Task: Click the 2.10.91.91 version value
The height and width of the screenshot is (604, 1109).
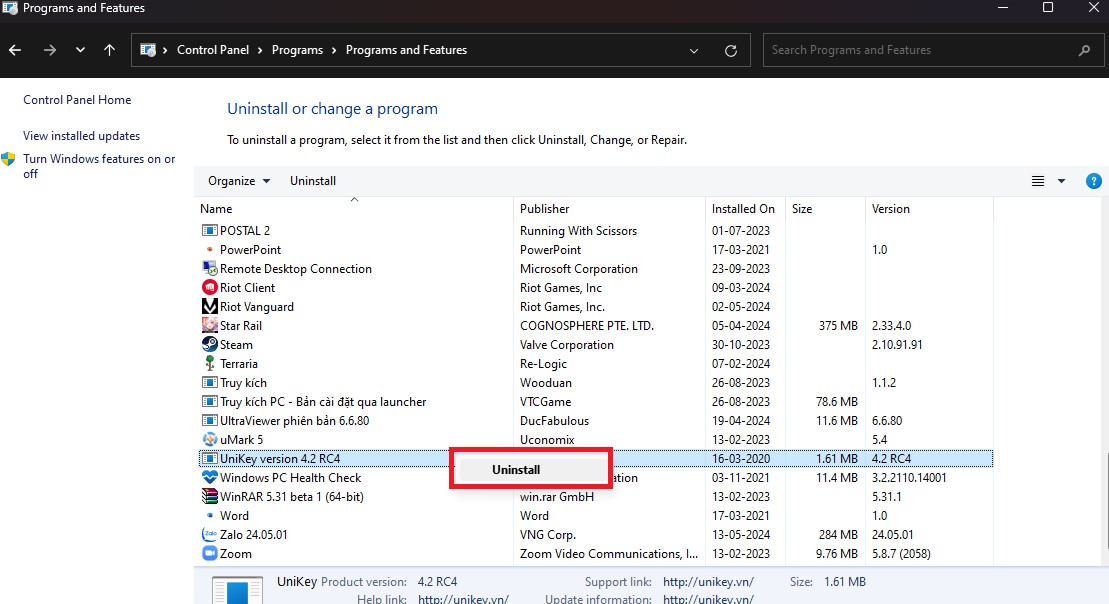Action: [x=897, y=345]
